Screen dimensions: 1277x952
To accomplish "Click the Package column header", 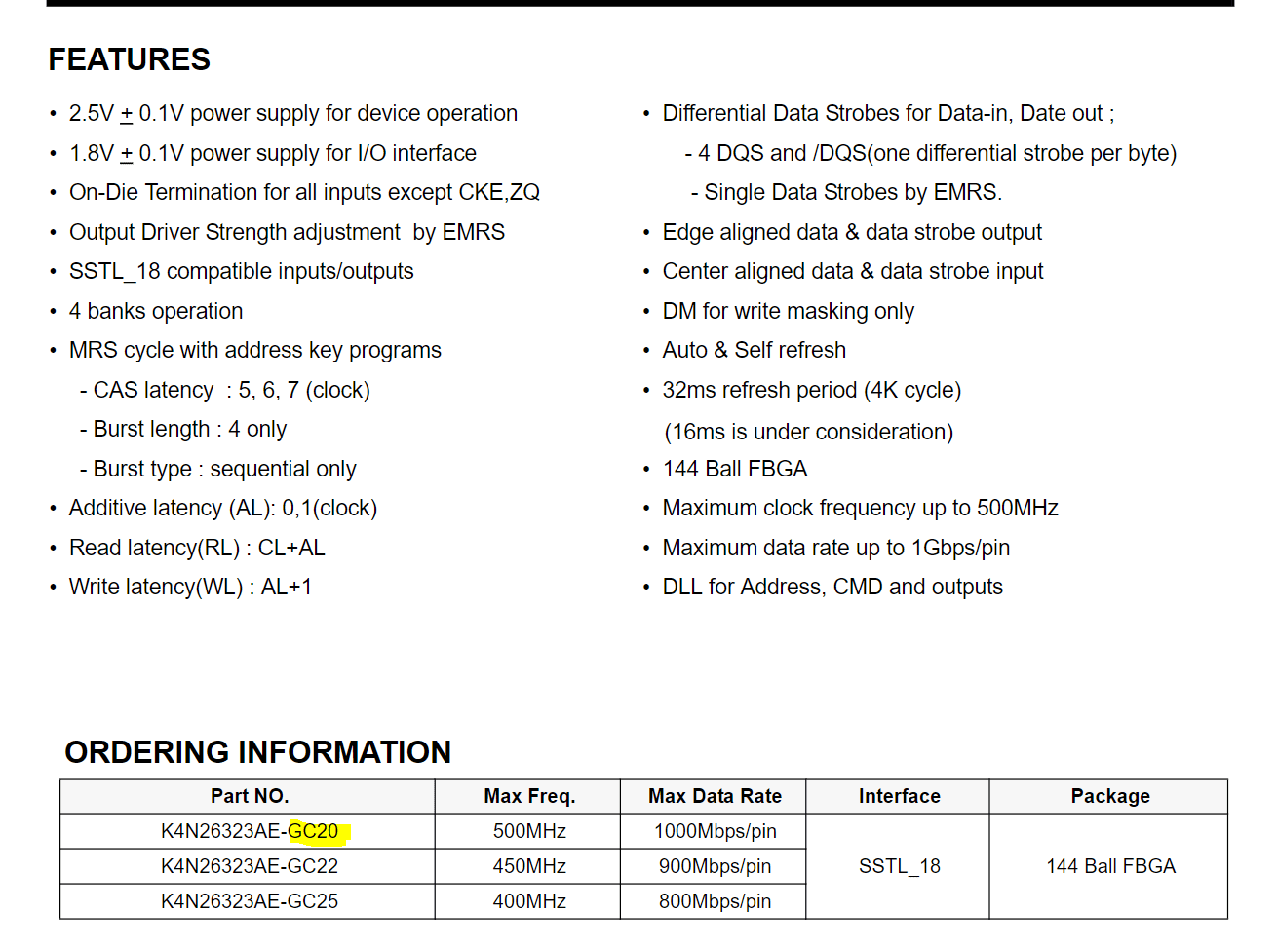I will click(1110, 796).
